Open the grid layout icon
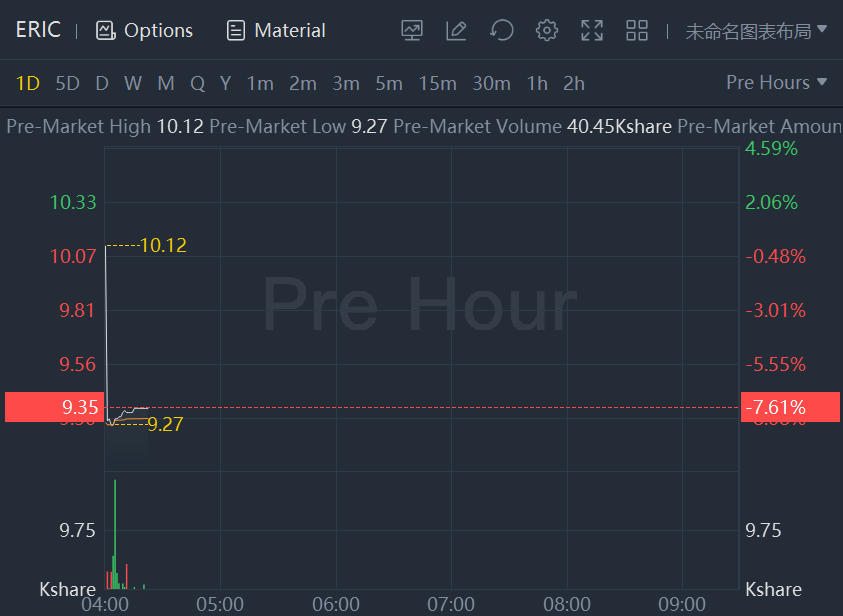 click(x=637, y=30)
